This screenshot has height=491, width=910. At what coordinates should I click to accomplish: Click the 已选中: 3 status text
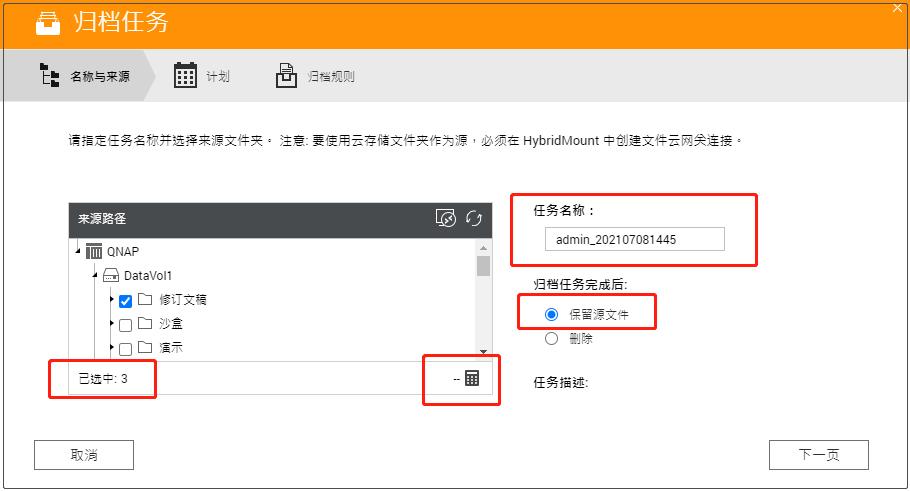point(103,379)
